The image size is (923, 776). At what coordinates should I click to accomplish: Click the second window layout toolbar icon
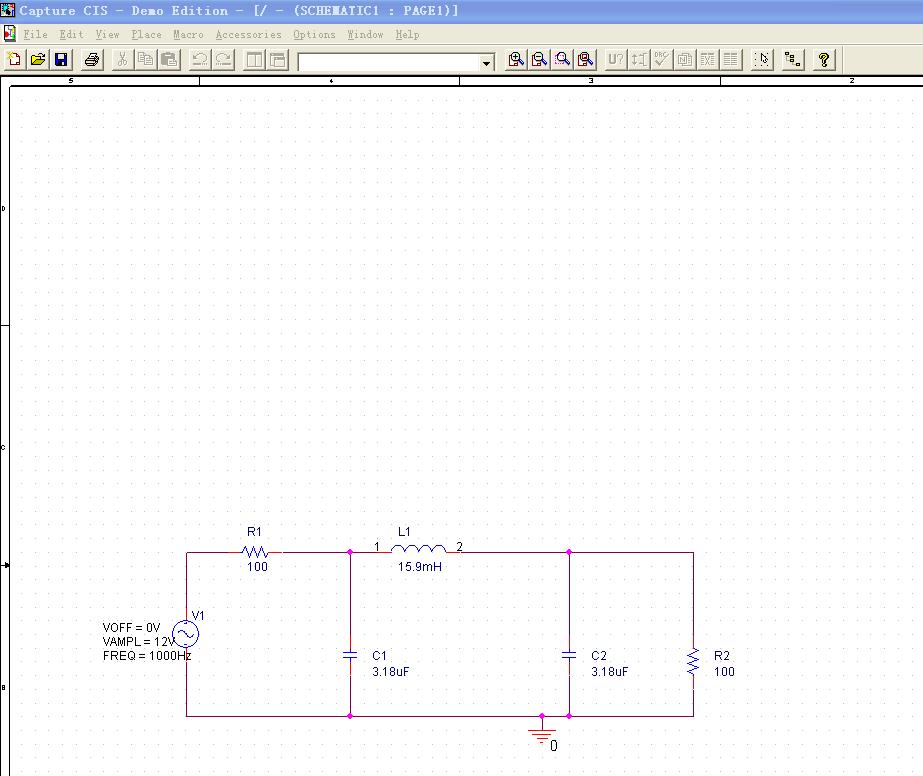(x=277, y=59)
